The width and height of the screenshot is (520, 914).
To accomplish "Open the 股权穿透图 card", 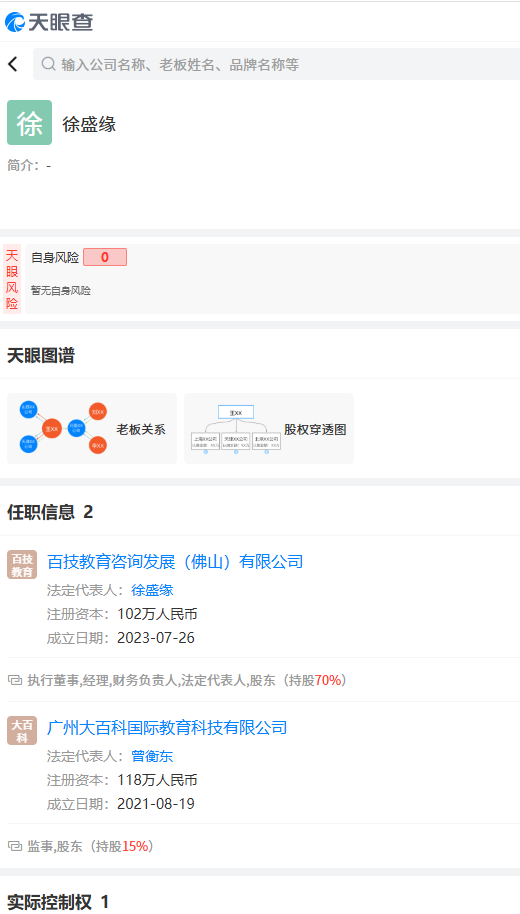I will click(269, 428).
